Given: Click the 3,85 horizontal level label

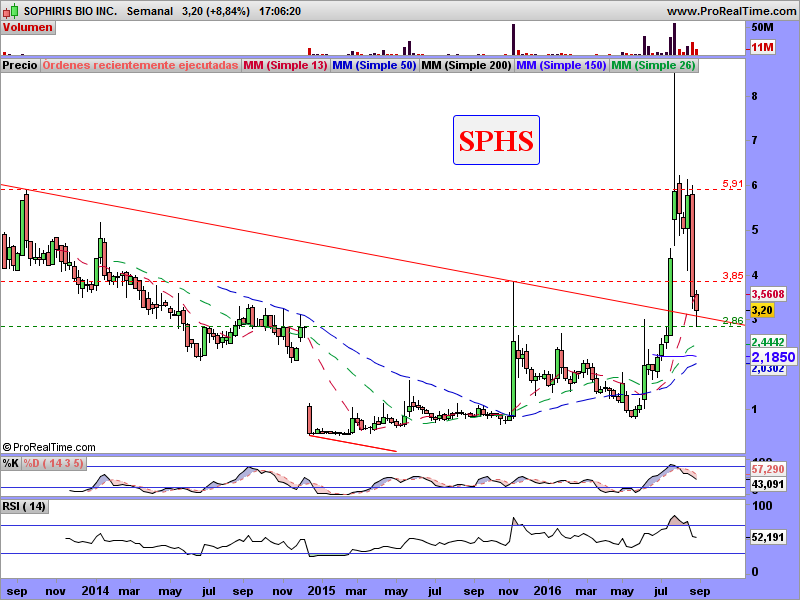Looking at the screenshot, I should click(733, 276).
